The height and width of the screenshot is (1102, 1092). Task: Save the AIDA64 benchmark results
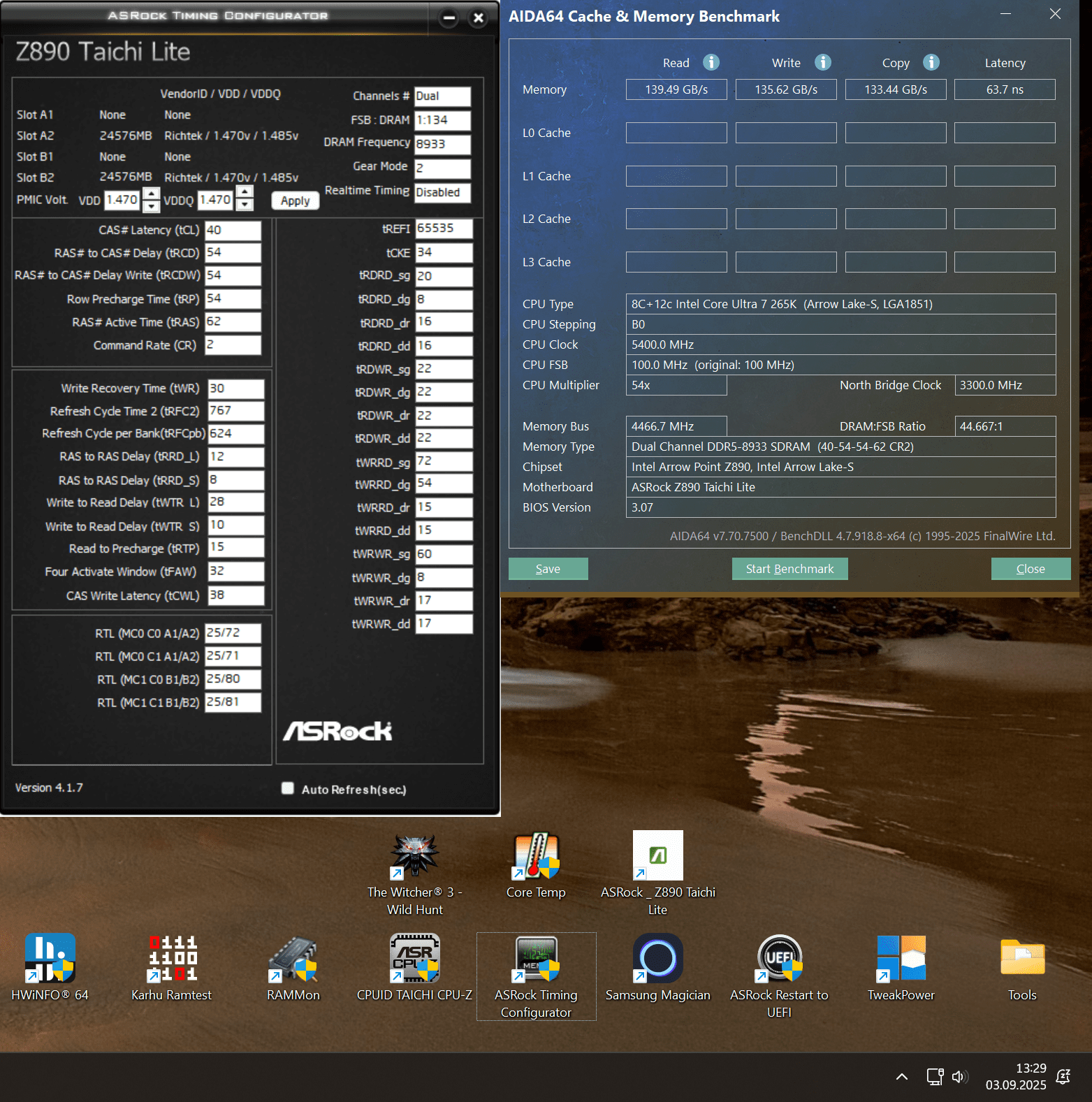tap(548, 569)
